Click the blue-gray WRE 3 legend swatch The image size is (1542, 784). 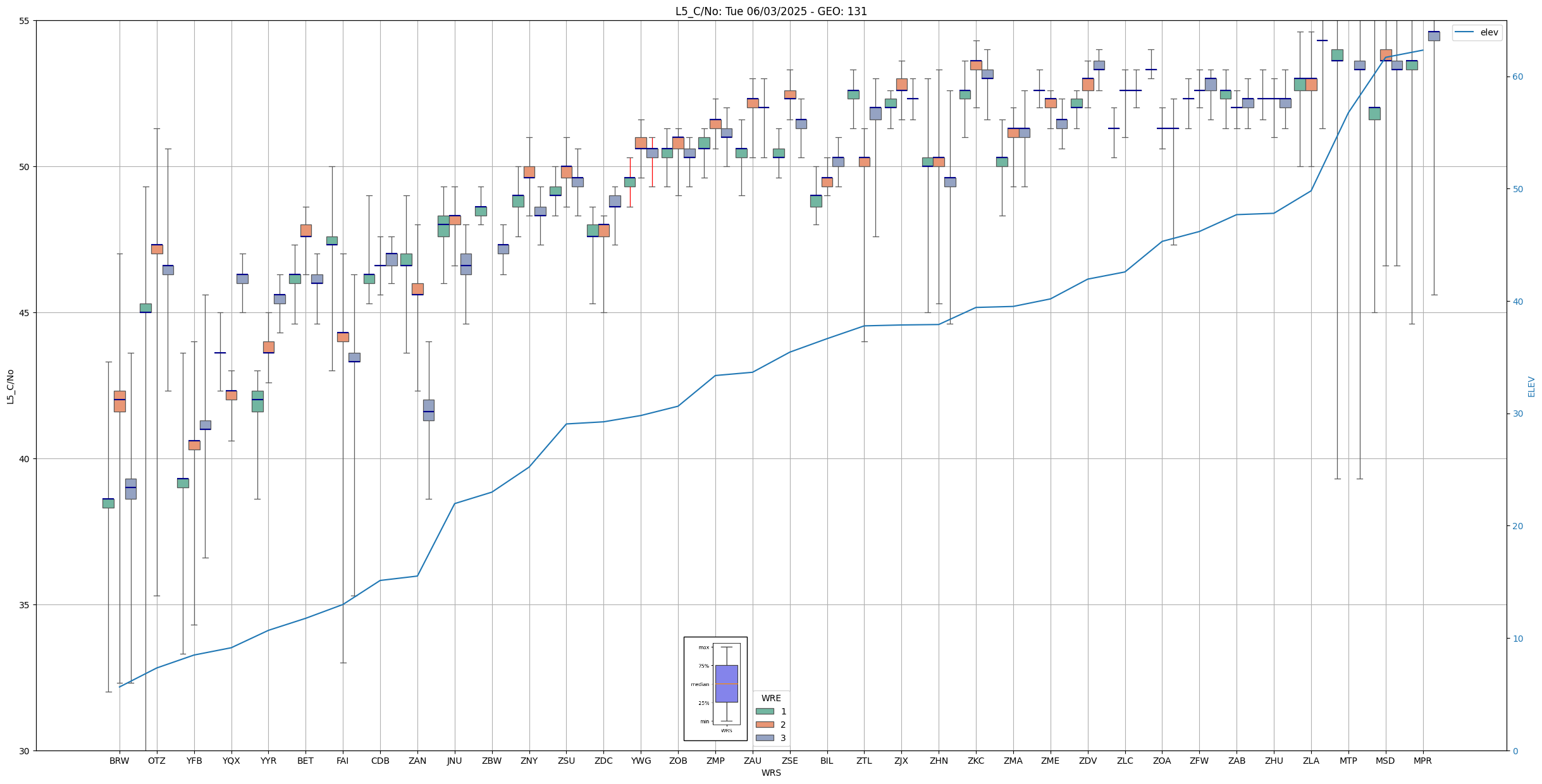(765, 738)
